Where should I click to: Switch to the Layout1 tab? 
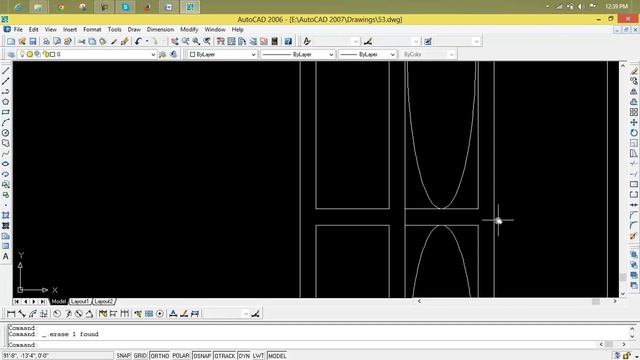pos(80,301)
